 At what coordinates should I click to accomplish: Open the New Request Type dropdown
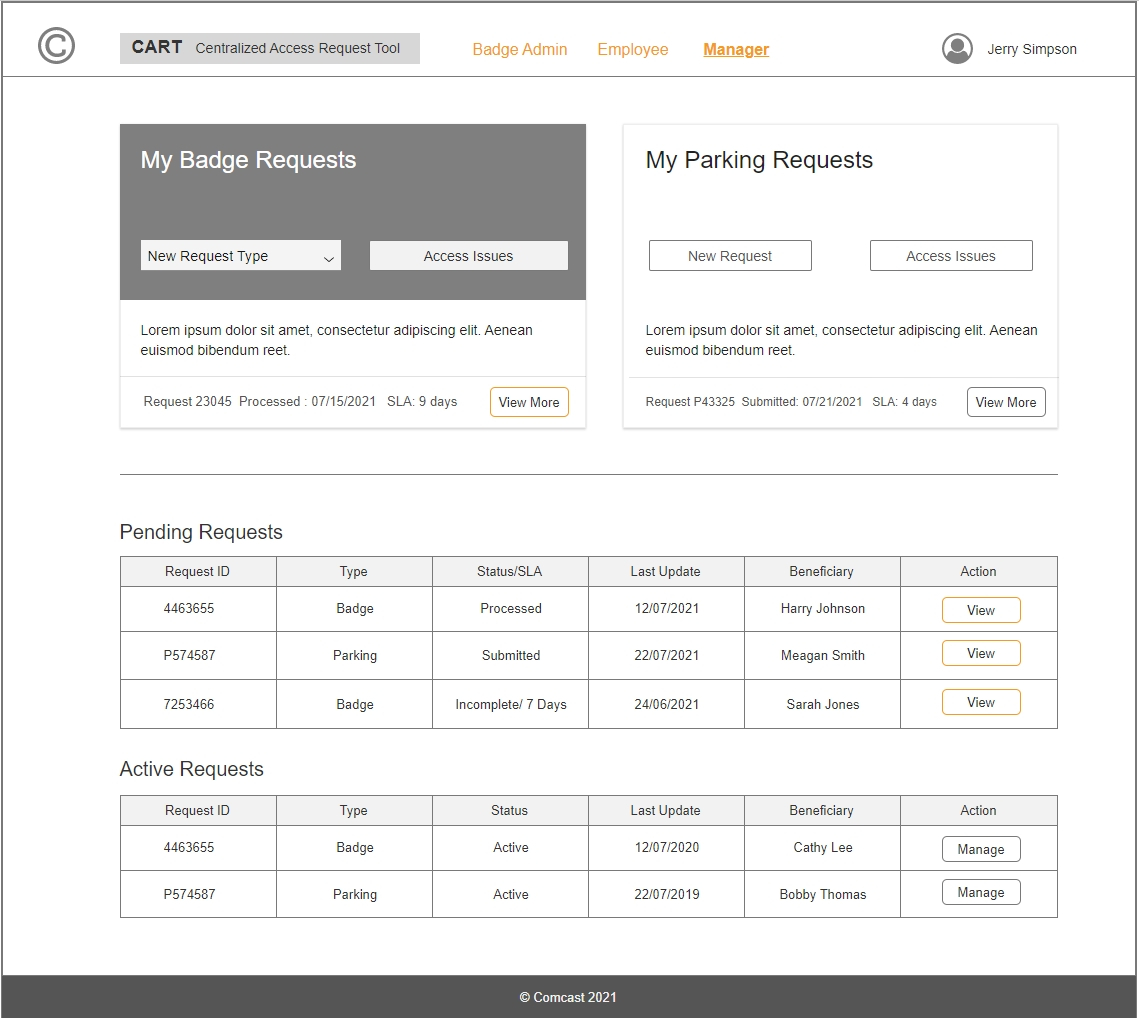(240, 256)
